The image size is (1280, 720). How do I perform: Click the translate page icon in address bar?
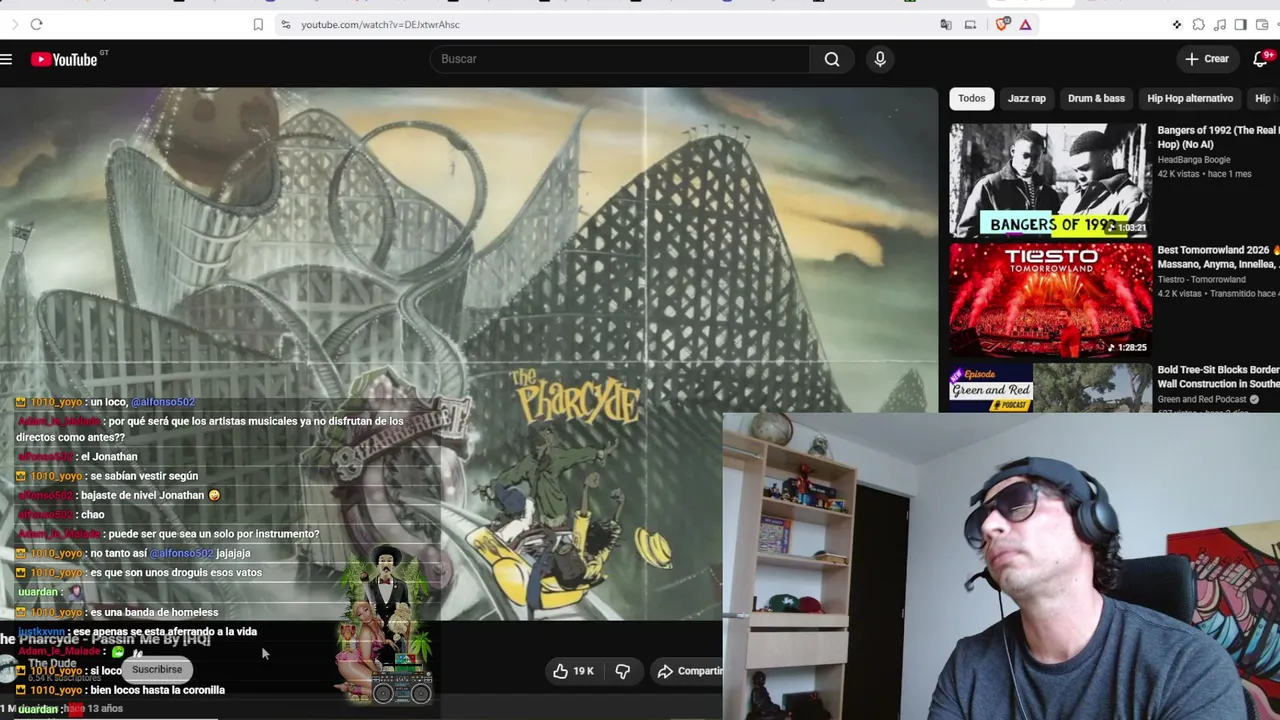click(946, 24)
